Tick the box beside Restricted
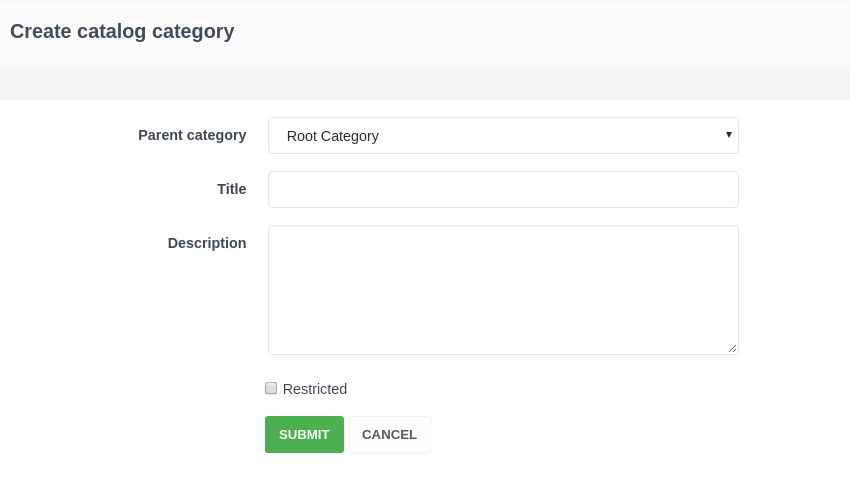 point(271,388)
